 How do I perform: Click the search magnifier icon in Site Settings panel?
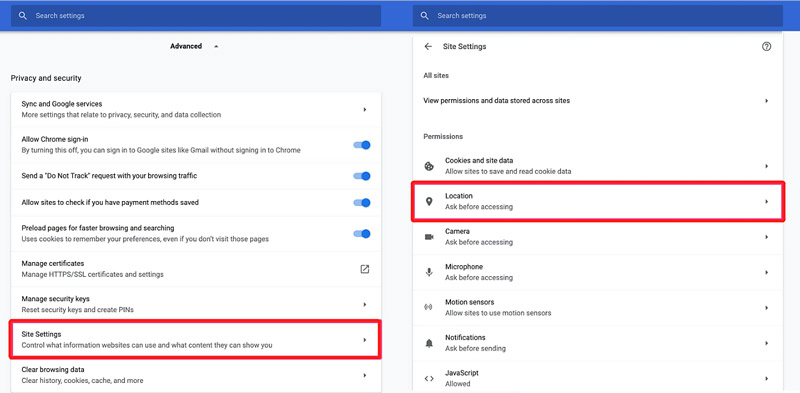click(424, 16)
